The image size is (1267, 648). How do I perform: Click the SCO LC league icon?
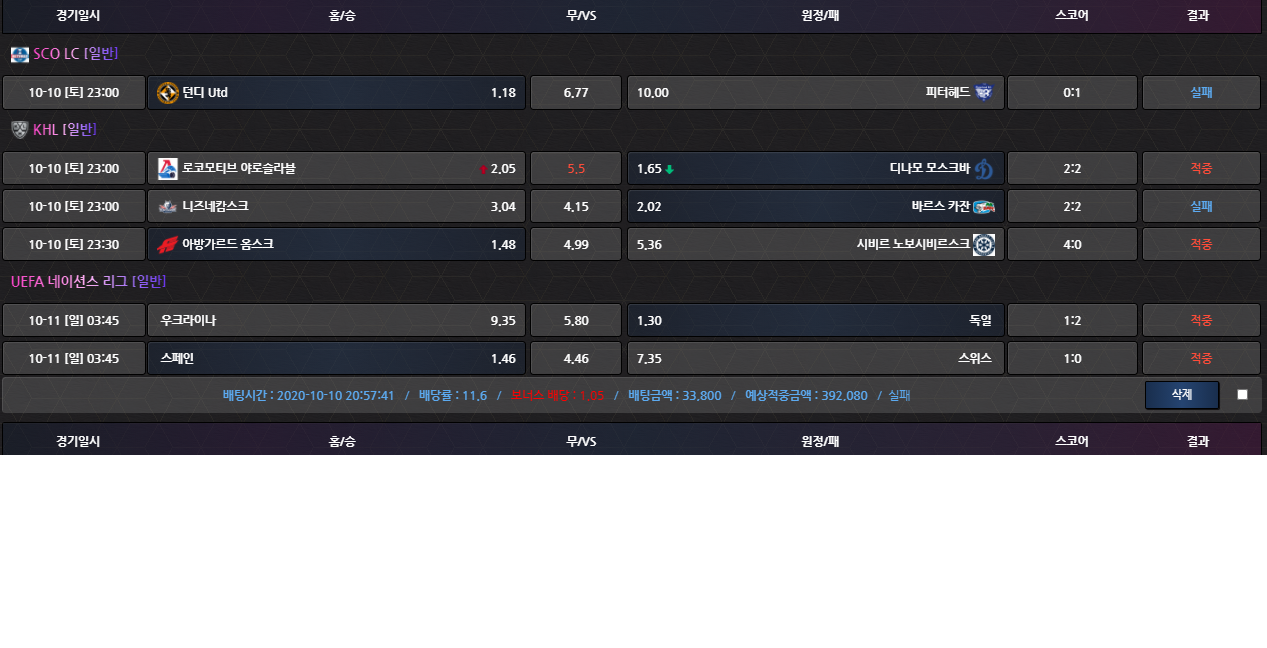[20, 55]
